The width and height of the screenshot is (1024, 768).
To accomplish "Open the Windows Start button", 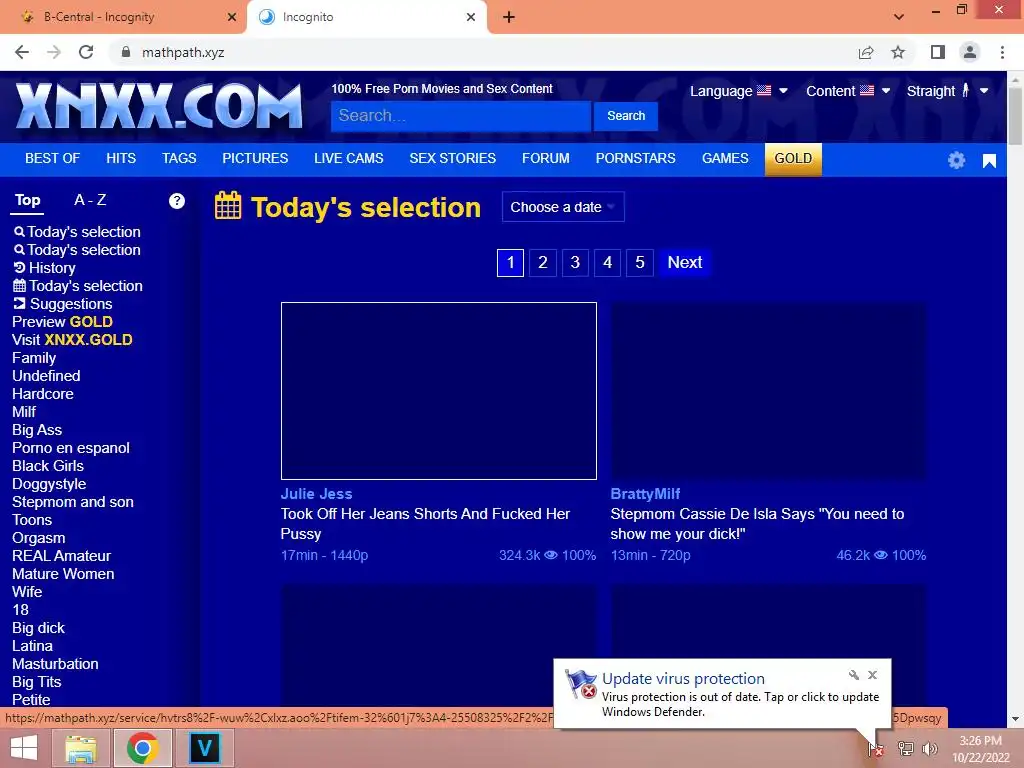I will click(x=24, y=748).
